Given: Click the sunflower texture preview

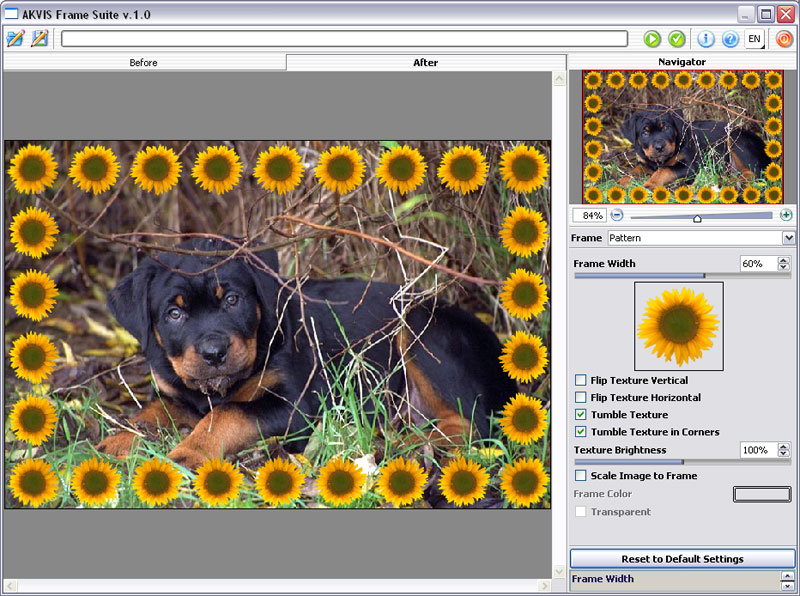Looking at the screenshot, I should click(679, 326).
